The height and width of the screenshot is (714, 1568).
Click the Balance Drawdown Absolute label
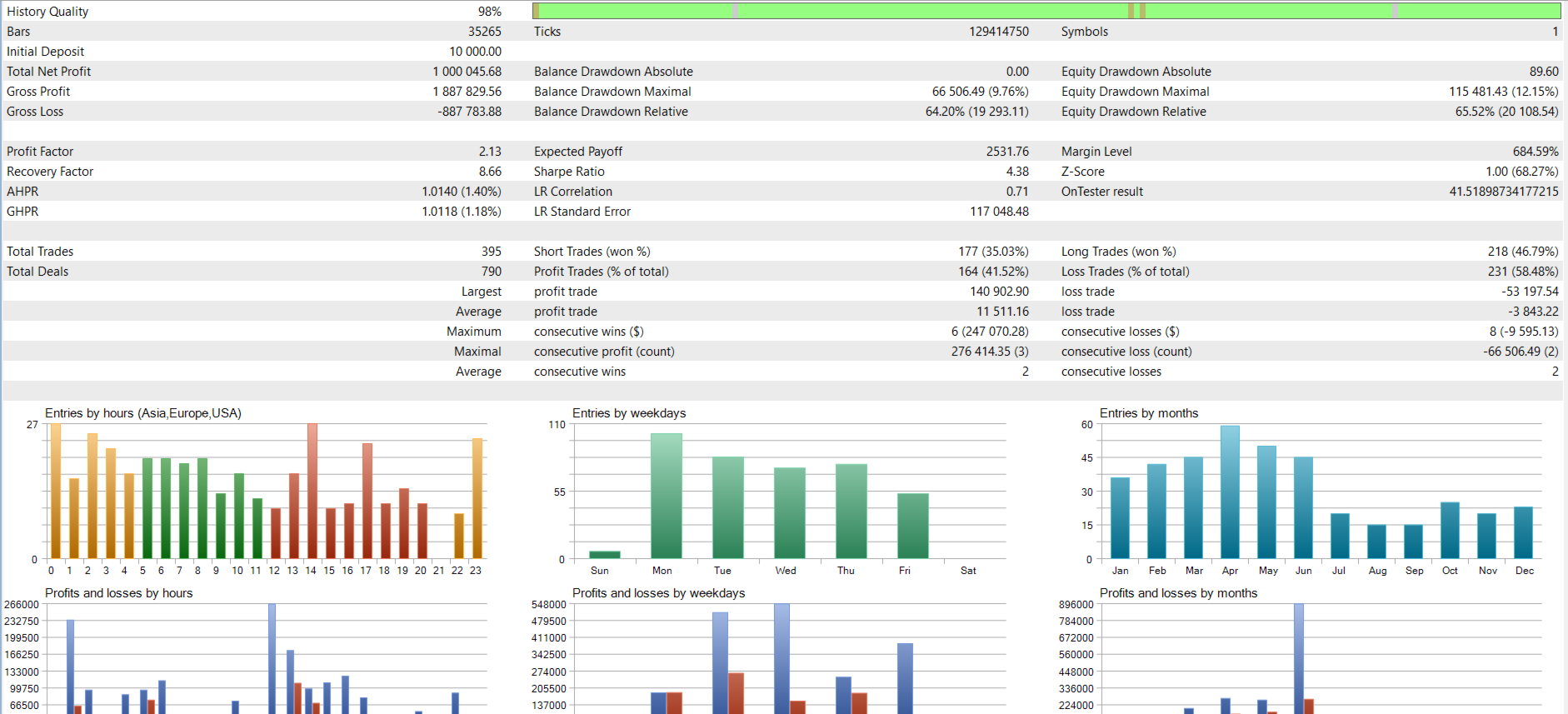[x=613, y=72]
